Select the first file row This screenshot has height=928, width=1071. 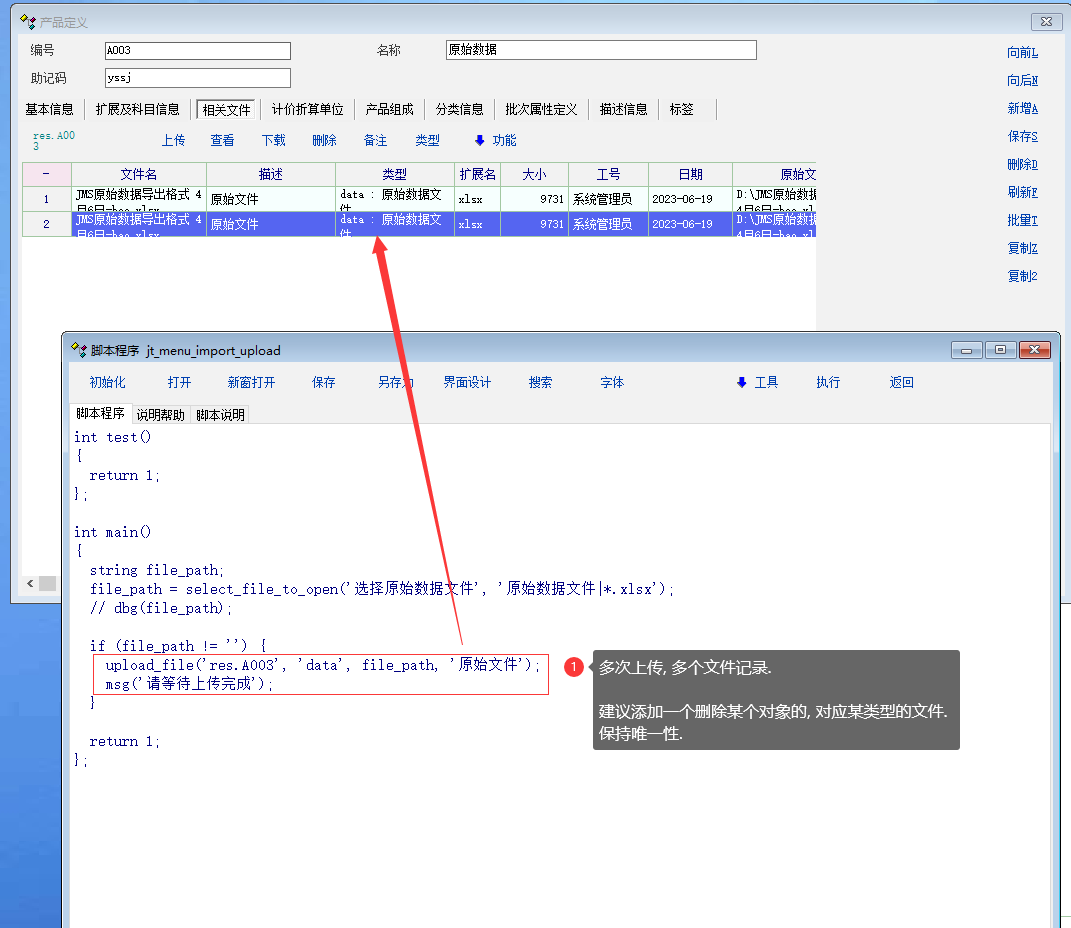click(140, 199)
